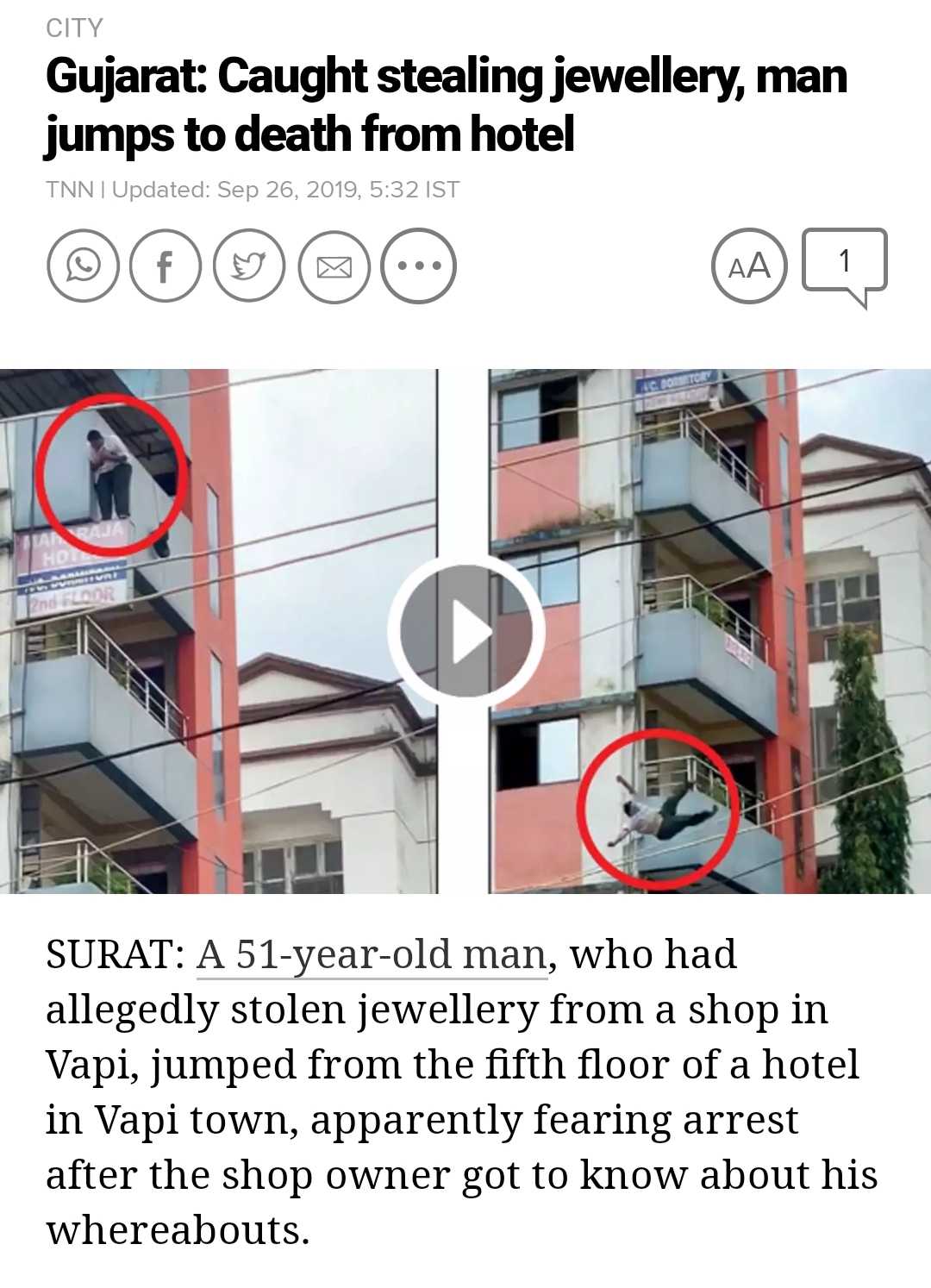
Task: Open more sharing options ellipsis
Action: 418,266
